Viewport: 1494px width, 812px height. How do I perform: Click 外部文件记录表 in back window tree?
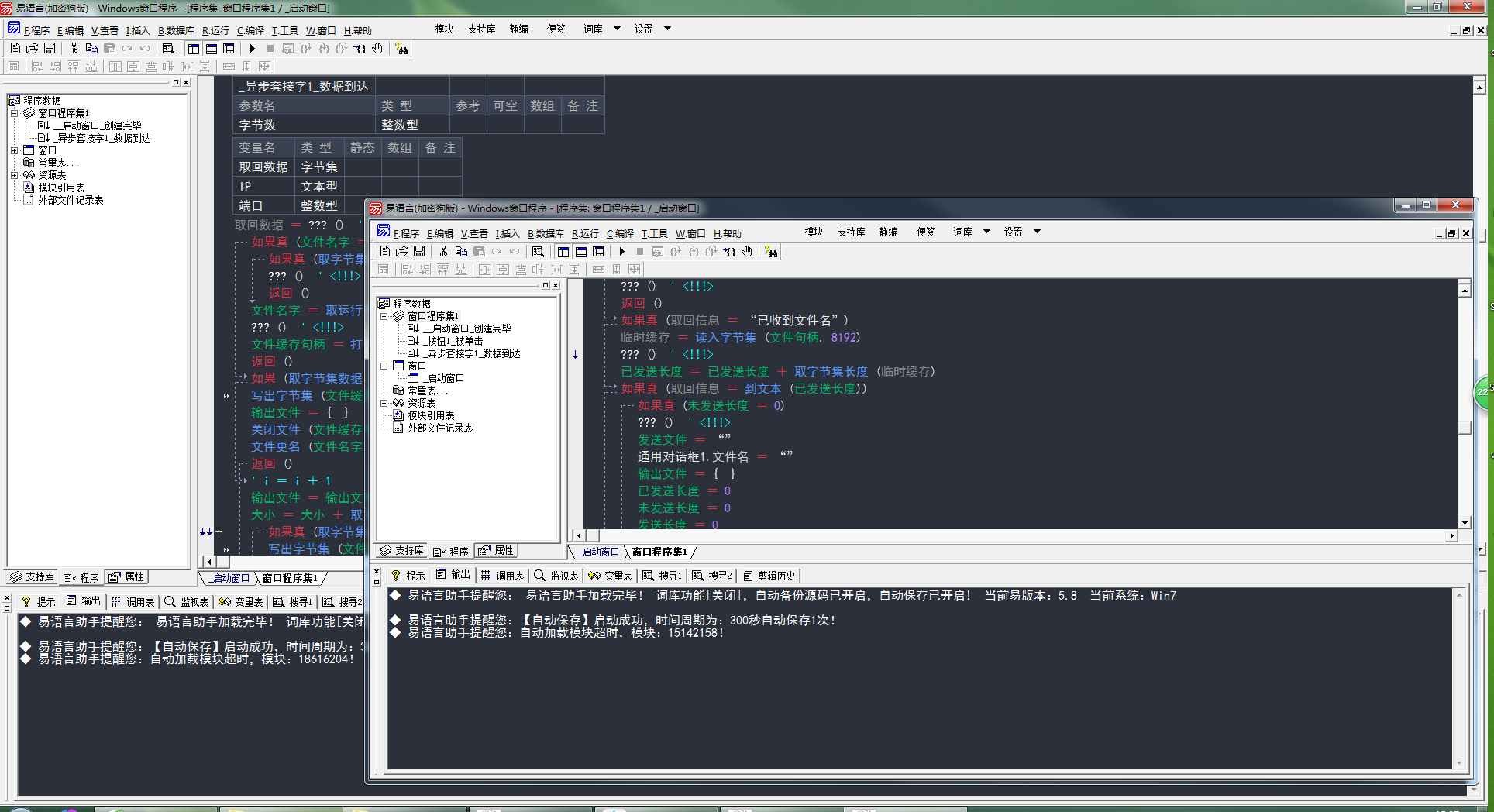(71, 200)
